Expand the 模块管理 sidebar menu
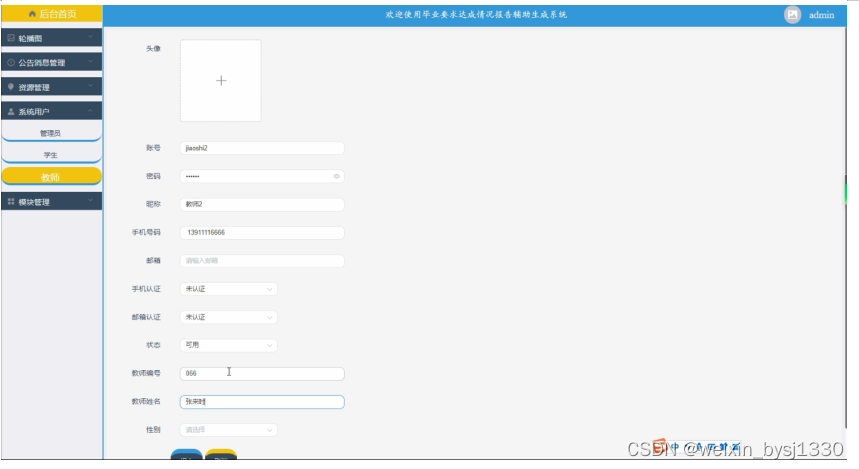 (x=51, y=202)
